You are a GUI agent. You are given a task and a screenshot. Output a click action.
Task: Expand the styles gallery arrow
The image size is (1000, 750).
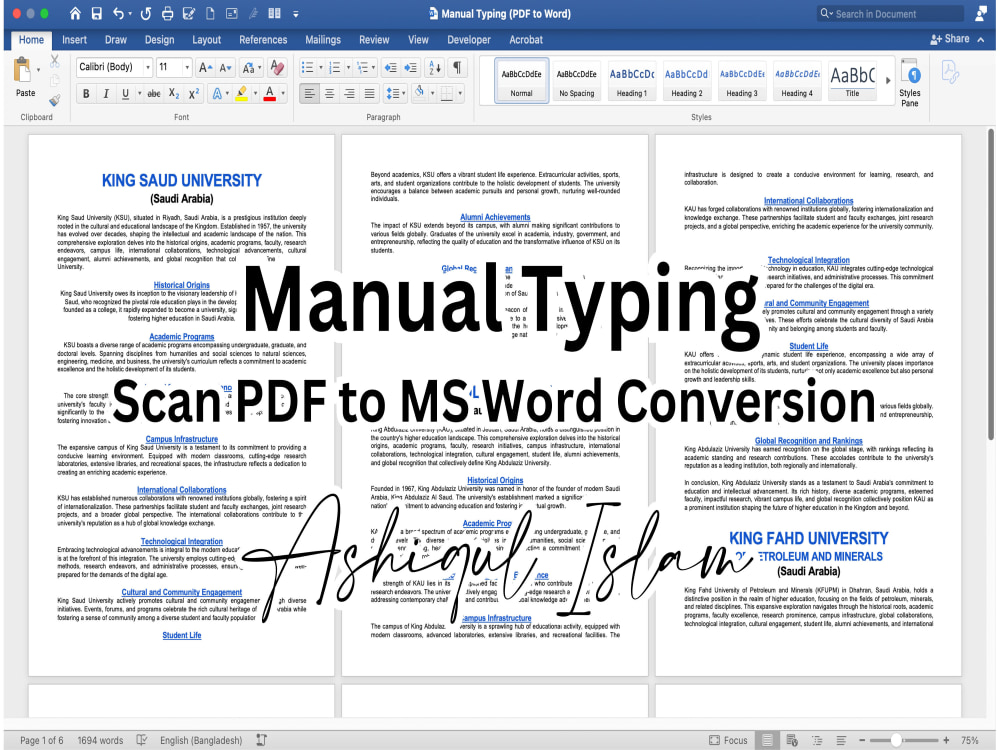pos(888,80)
